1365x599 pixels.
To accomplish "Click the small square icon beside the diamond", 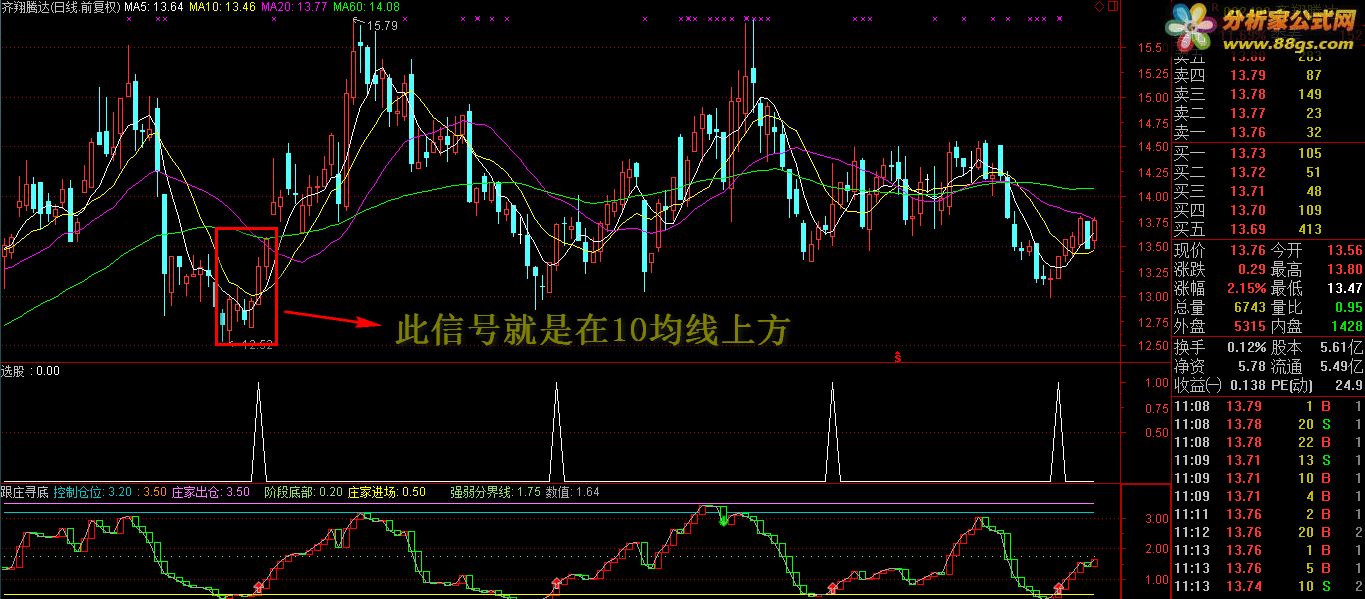I will click(1113, 7).
